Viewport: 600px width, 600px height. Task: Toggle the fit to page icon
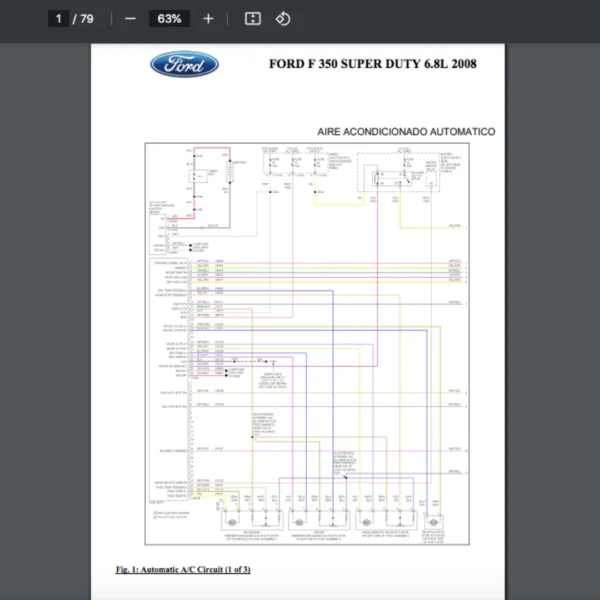253,19
